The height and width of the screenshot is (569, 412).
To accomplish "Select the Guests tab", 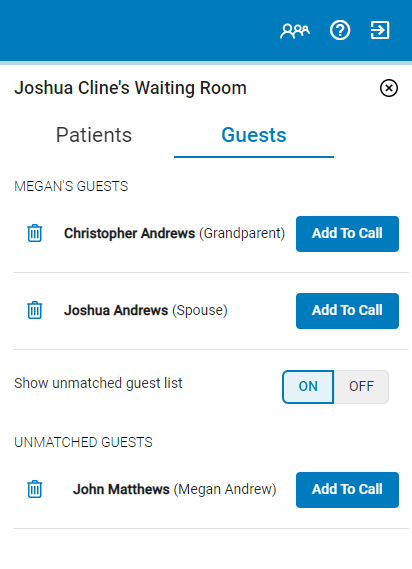I will (x=254, y=136).
